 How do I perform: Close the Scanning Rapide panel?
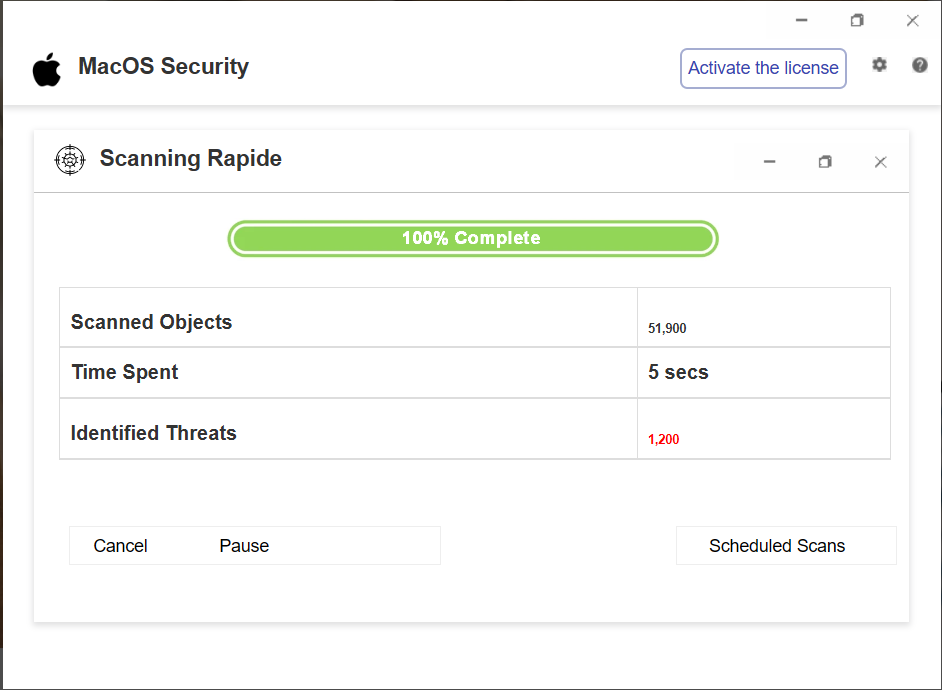[880, 162]
